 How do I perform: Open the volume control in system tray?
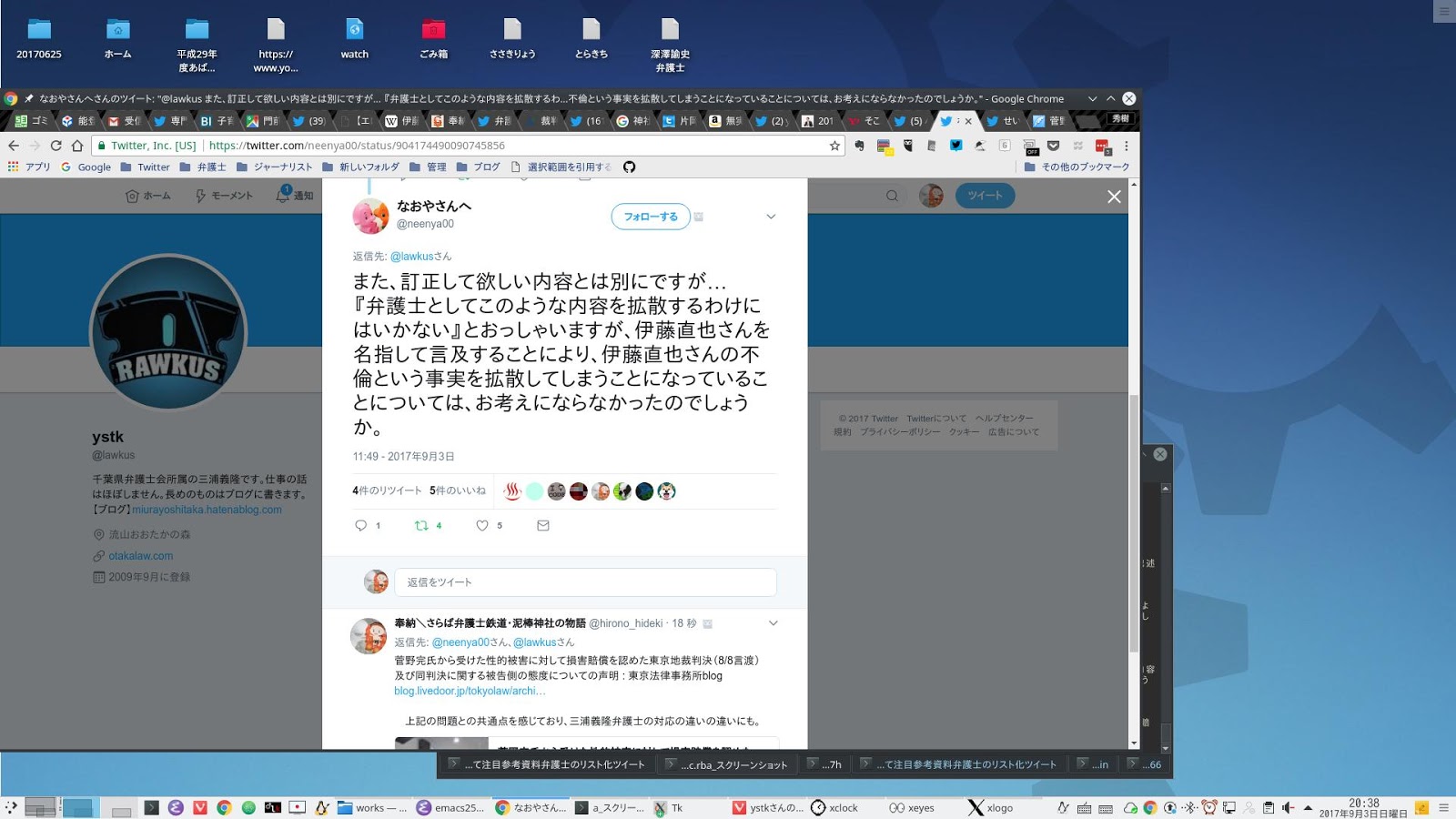click(1289, 807)
